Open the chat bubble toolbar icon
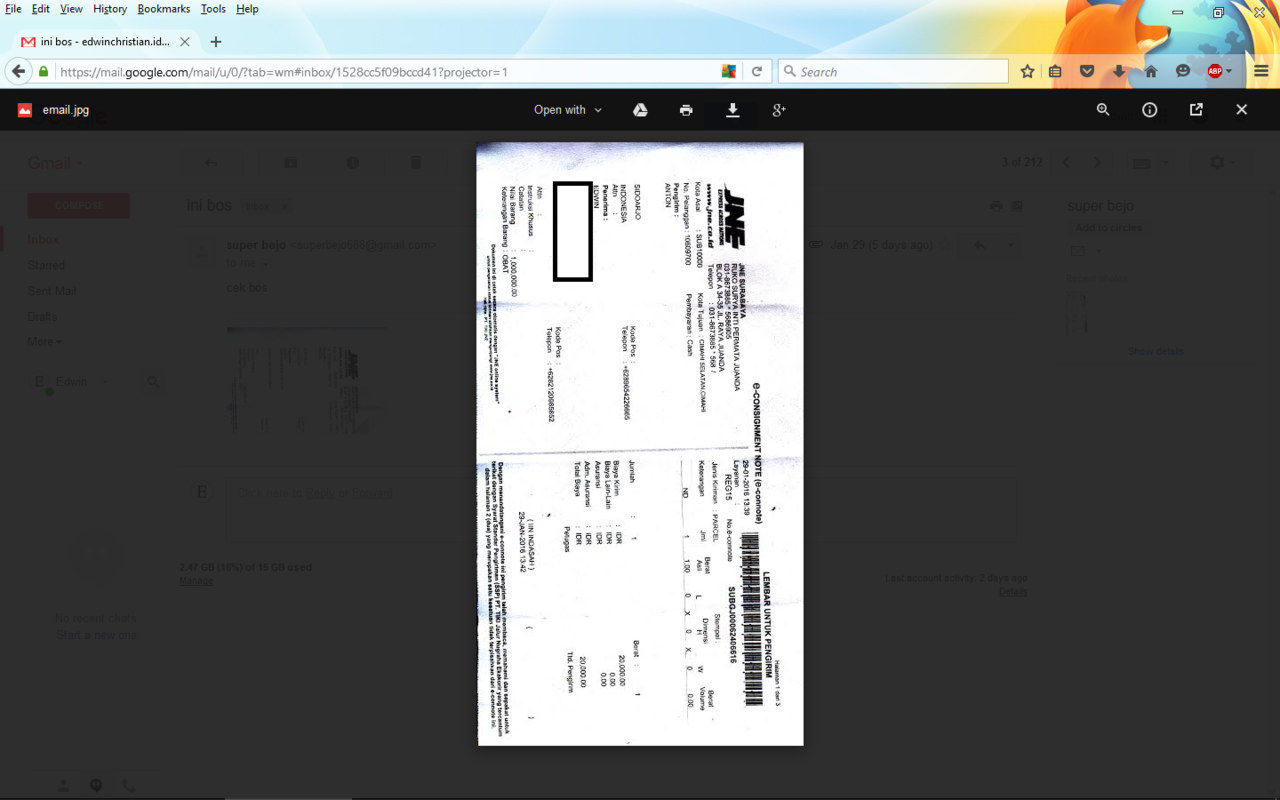This screenshot has width=1280, height=800. 1183,72
